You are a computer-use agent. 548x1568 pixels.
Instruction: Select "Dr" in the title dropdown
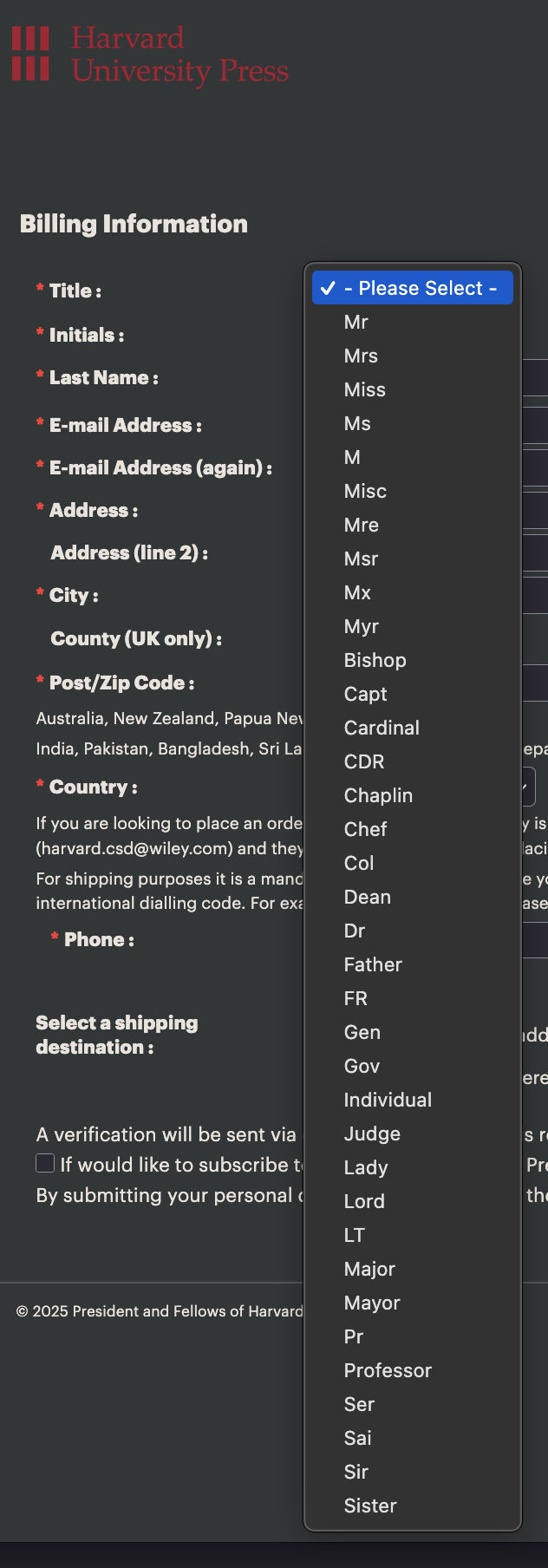(x=355, y=931)
